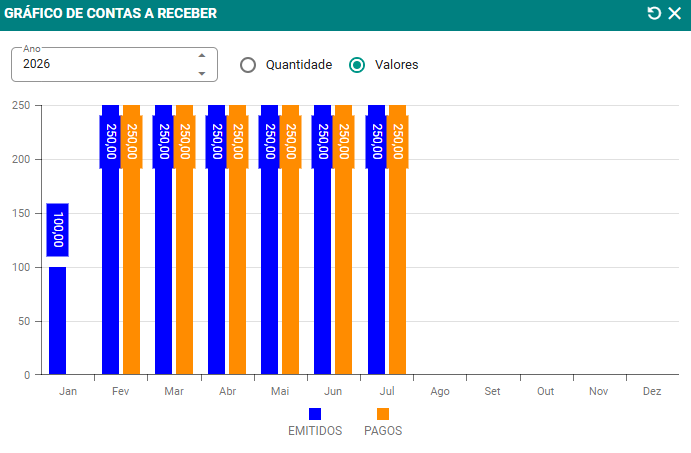Viewport: 691px width, 453px height.
Task: Click the orange pagos bar for Abr
Action: (x=238, y=280)
